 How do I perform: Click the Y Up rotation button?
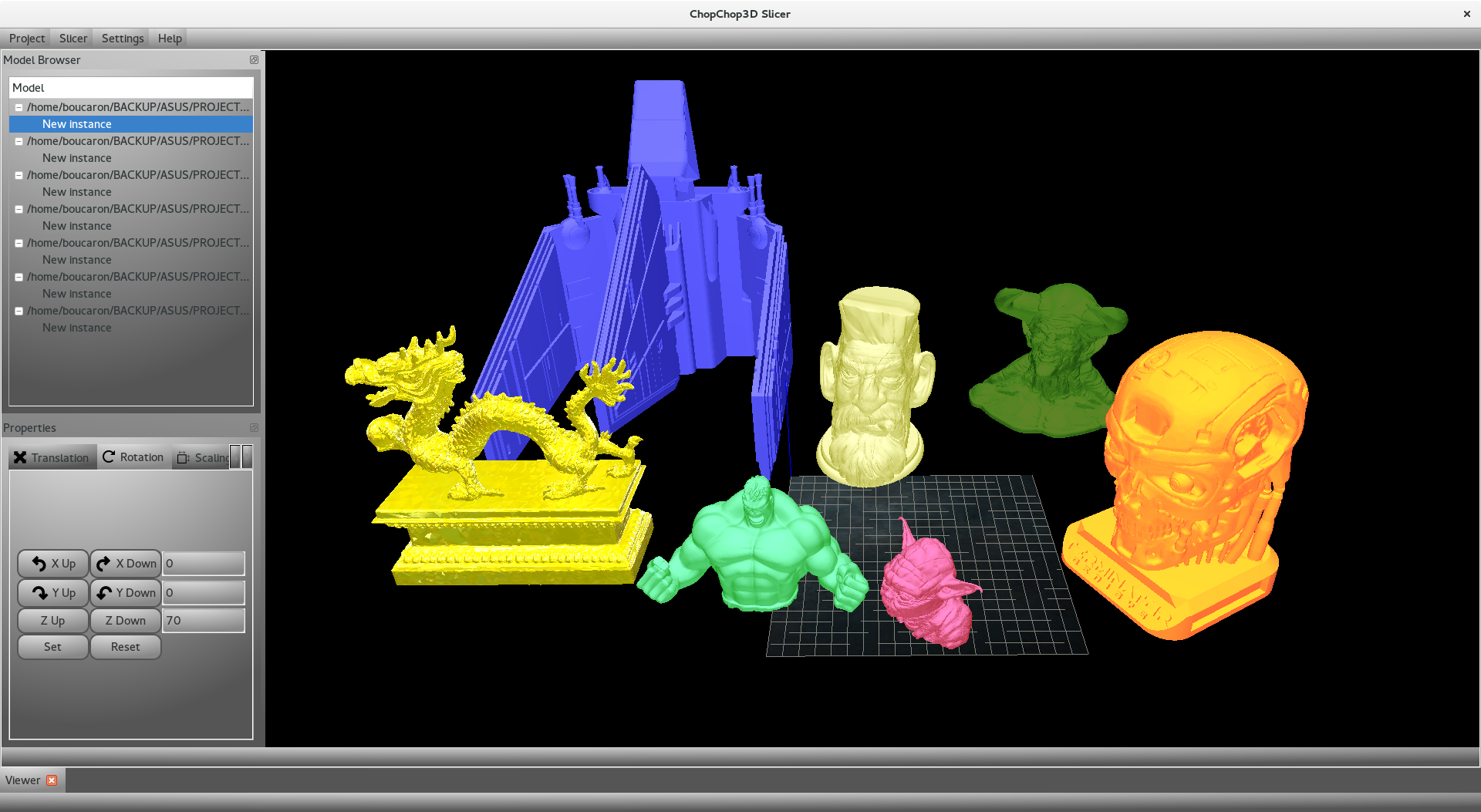coord(53,593)
